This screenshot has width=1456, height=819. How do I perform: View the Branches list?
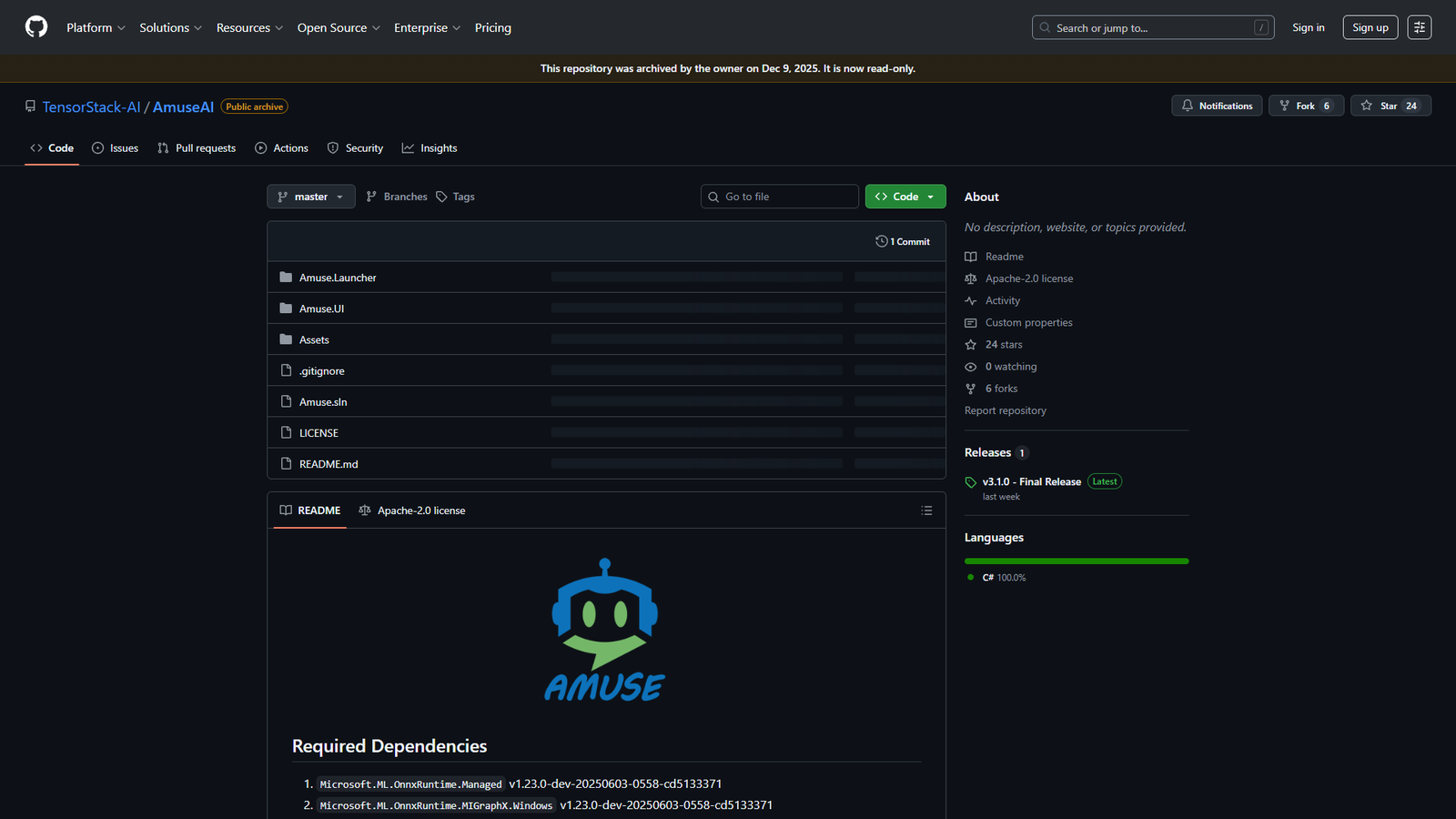pyautogui.click(x=397, y=197)
